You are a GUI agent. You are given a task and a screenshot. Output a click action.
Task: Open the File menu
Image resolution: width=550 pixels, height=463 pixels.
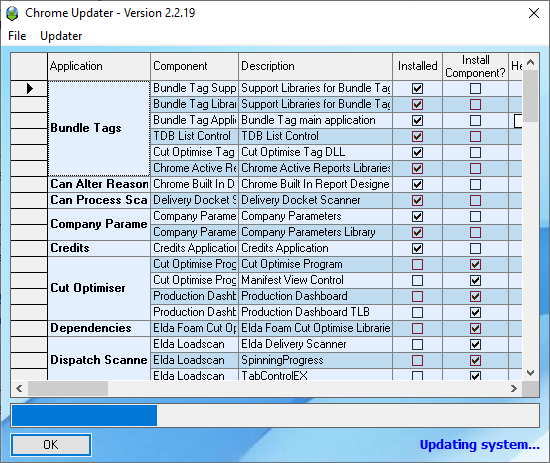[17, 36]
